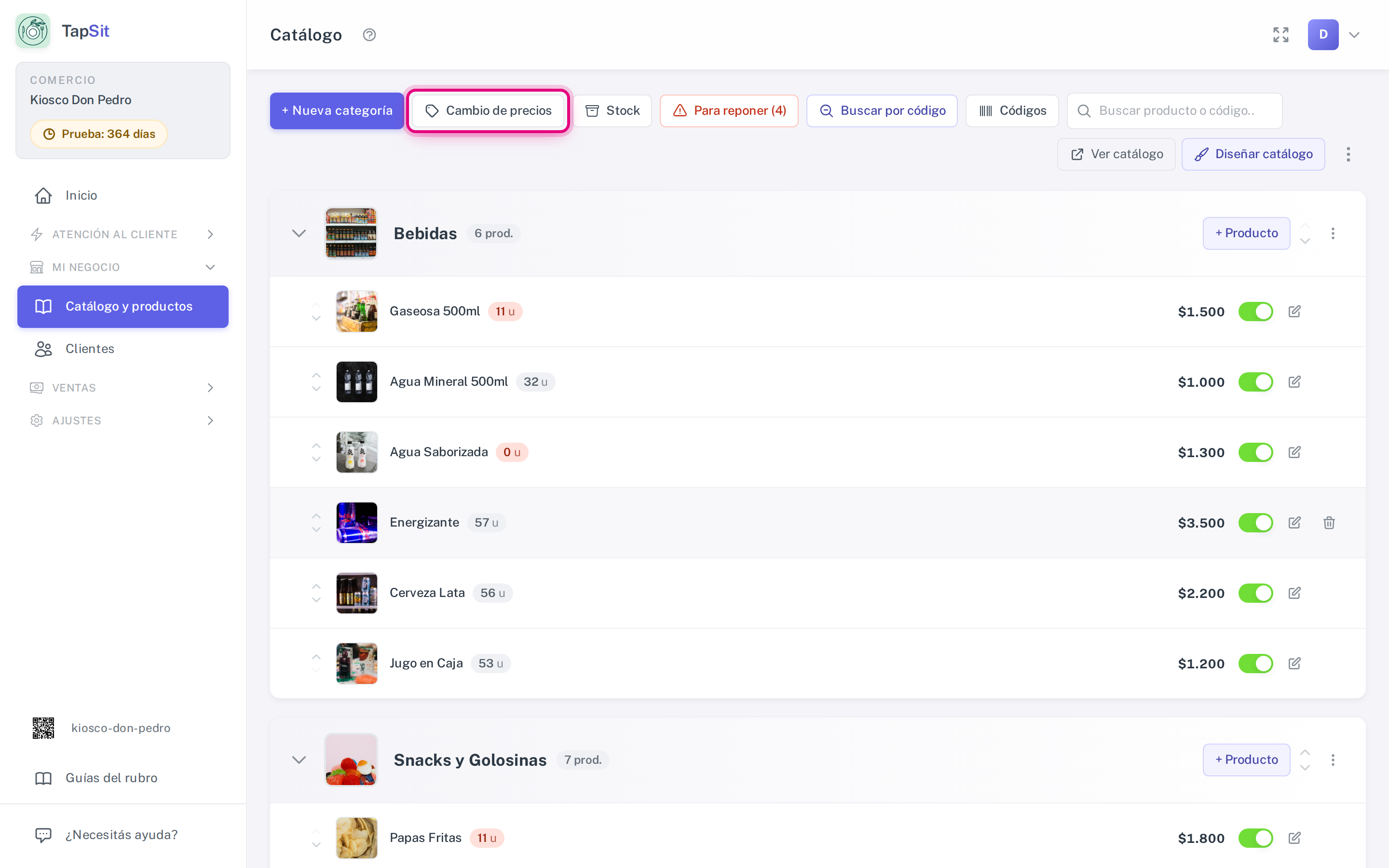Collapse the Mi negocio section
1389x868 pixels.
pyautogui.click(x=123, y=268)
